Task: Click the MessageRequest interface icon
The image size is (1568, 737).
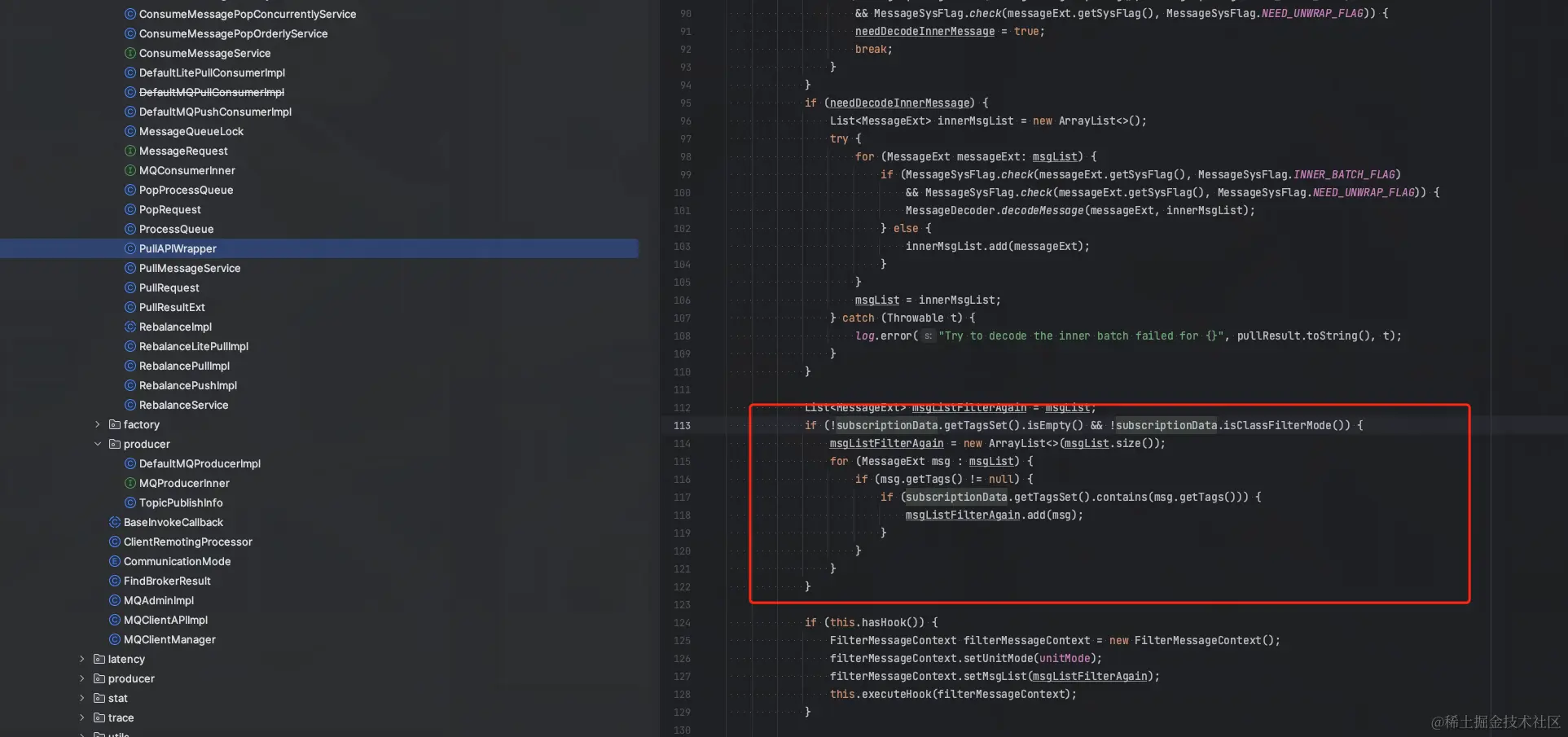Action: click(130, 151)
